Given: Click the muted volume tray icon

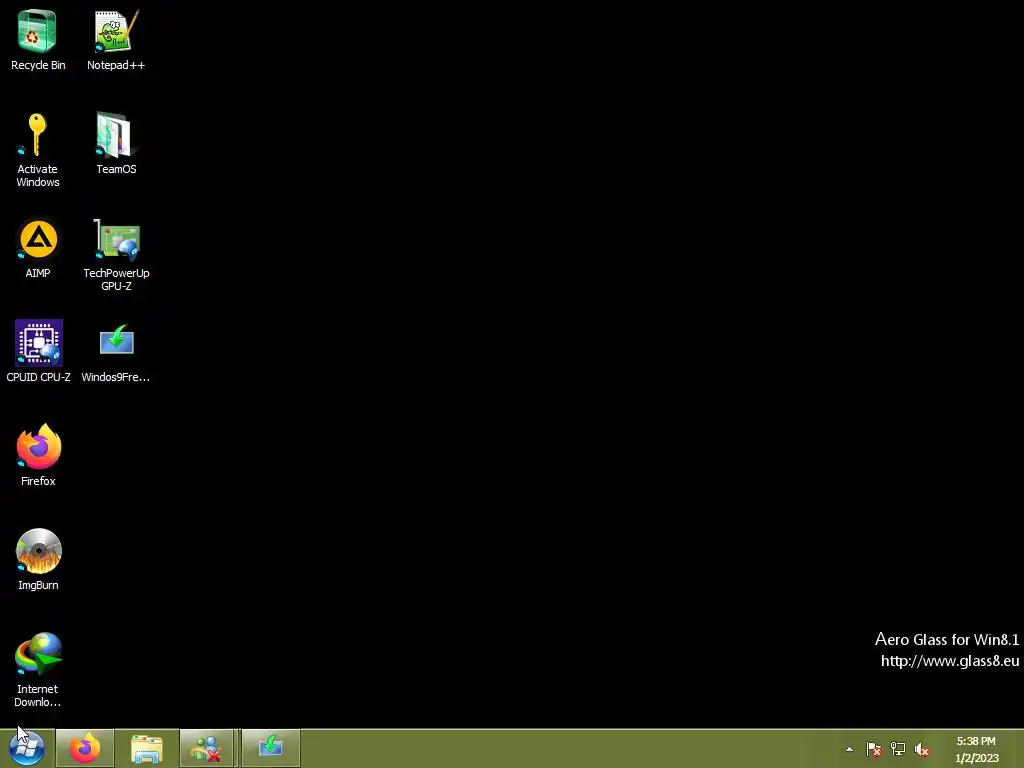Looking at the screenshot, I should (x=921, y=749).
